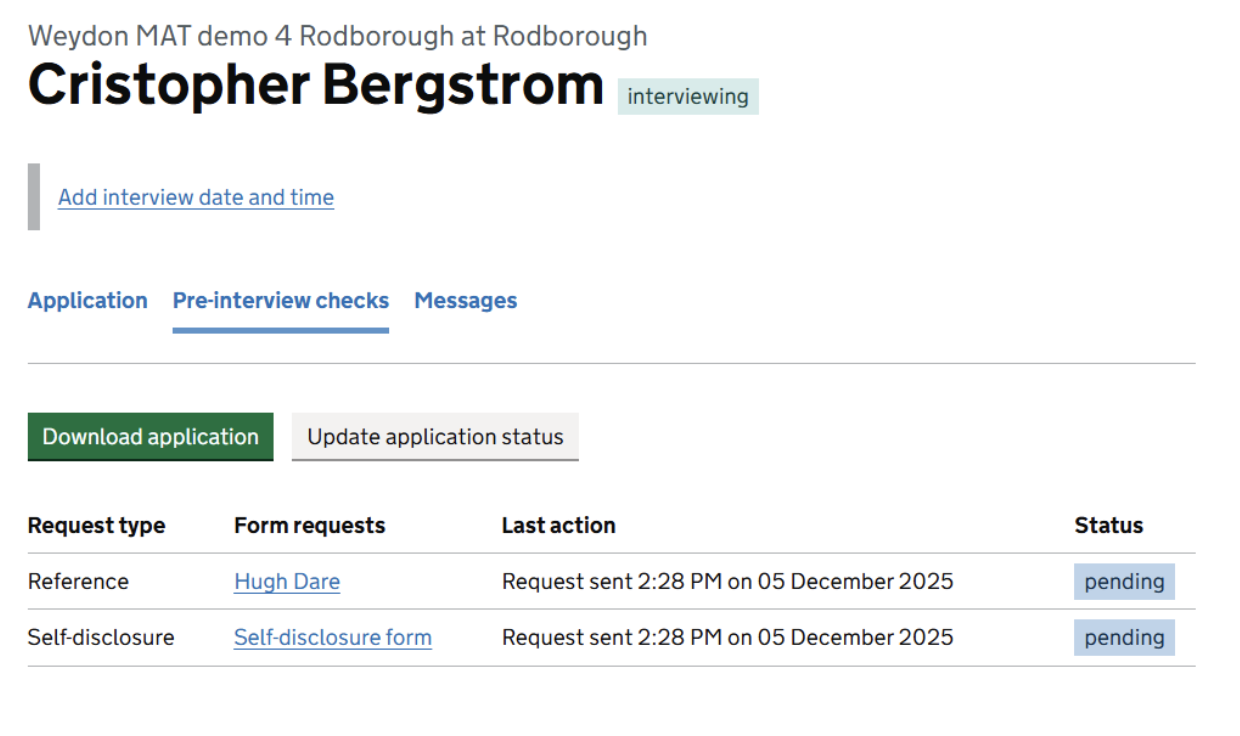The width and height of the screenshot is (1240, 736).
Task: Switch to the Application tab
Action: [88, 301]
